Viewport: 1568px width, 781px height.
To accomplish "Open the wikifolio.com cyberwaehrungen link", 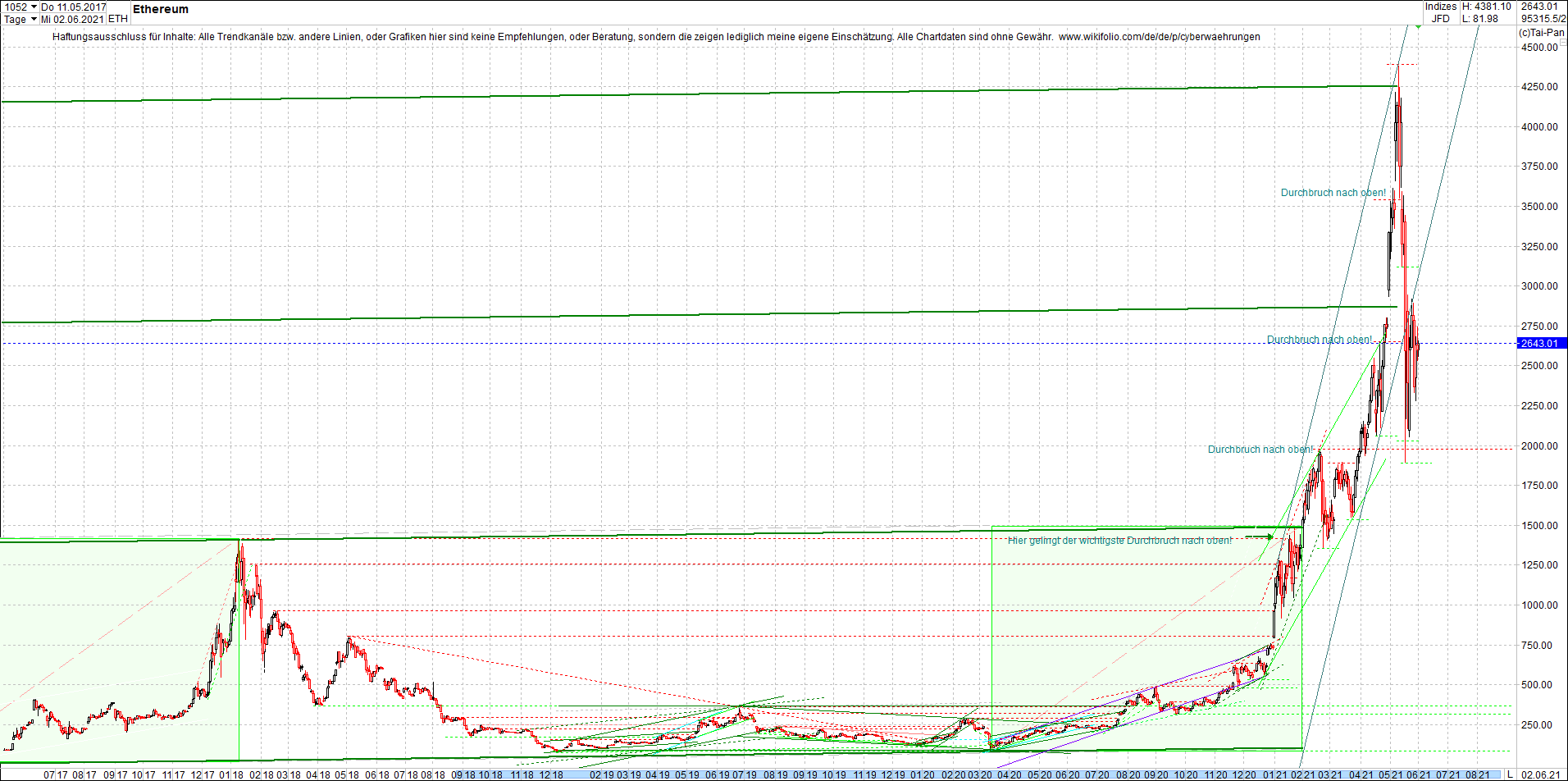I will pyautogui.click(x=1159, y=37).
